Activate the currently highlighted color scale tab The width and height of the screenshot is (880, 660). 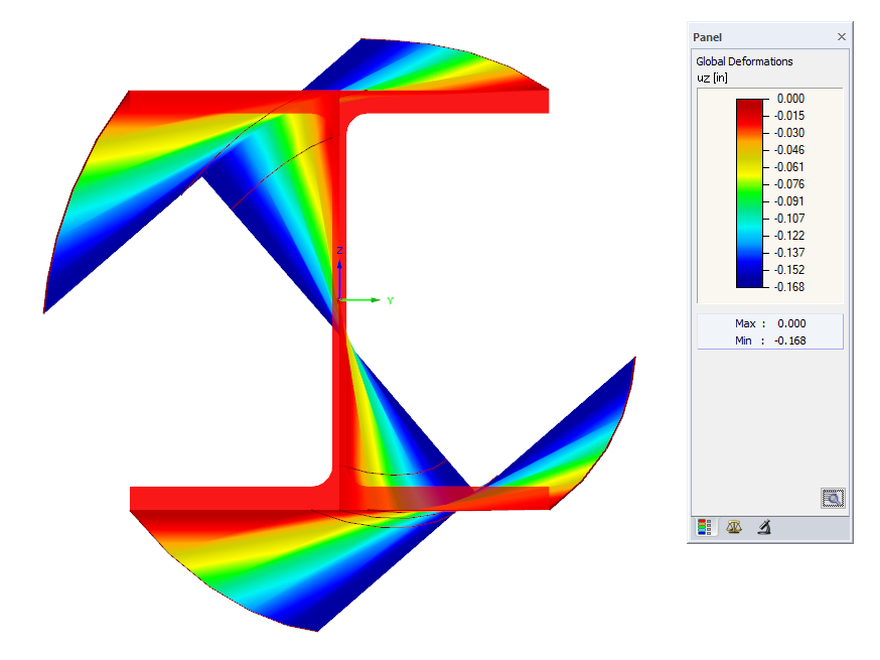coord(705,527)
